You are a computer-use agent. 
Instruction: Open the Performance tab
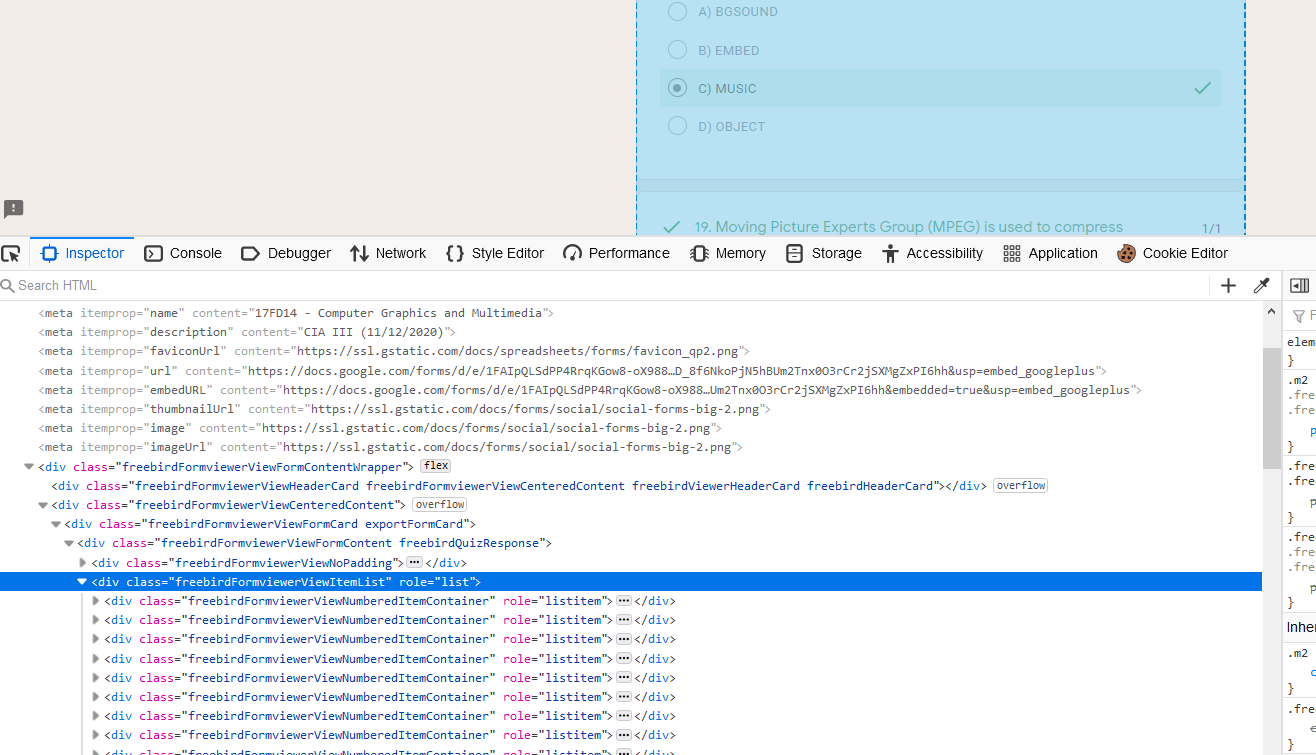[616, 253]
